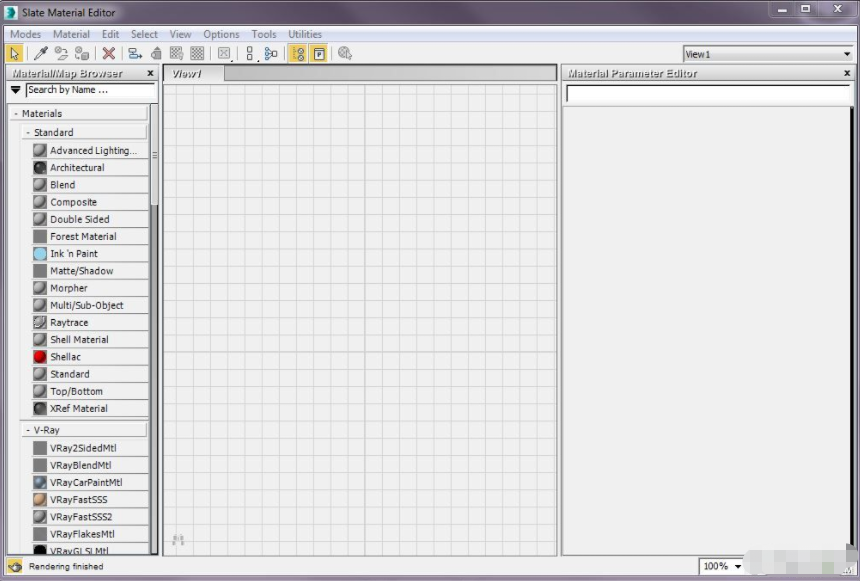
Task: Select the Shellac material
Action: point(90,357)
